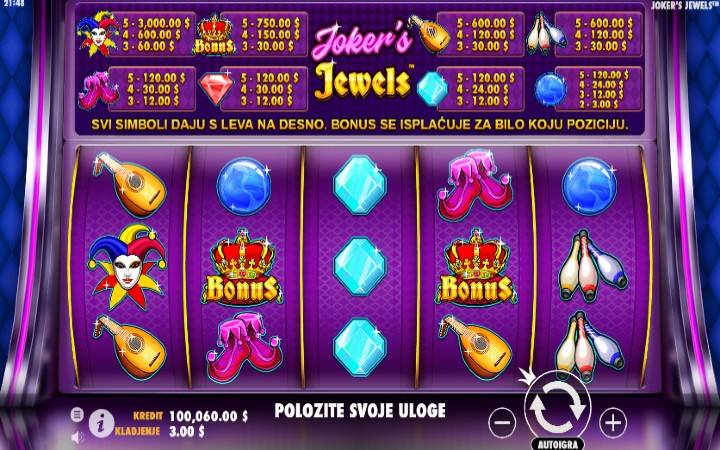
Task: Decrease the bet with the minus button
Action: (503, 422)
